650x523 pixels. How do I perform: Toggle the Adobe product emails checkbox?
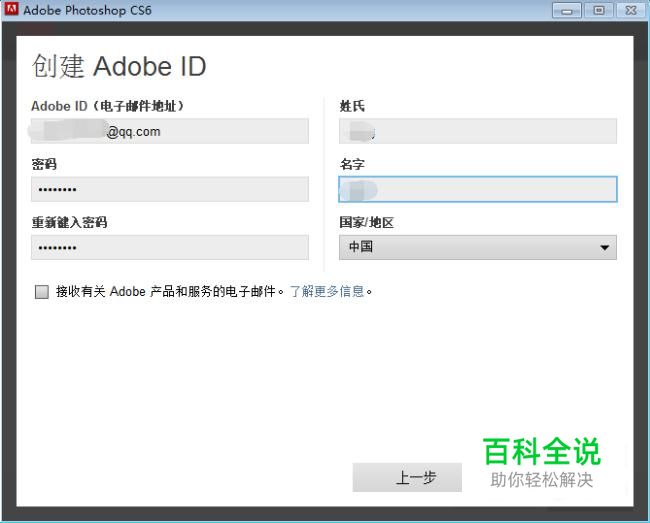coord(41,291)
